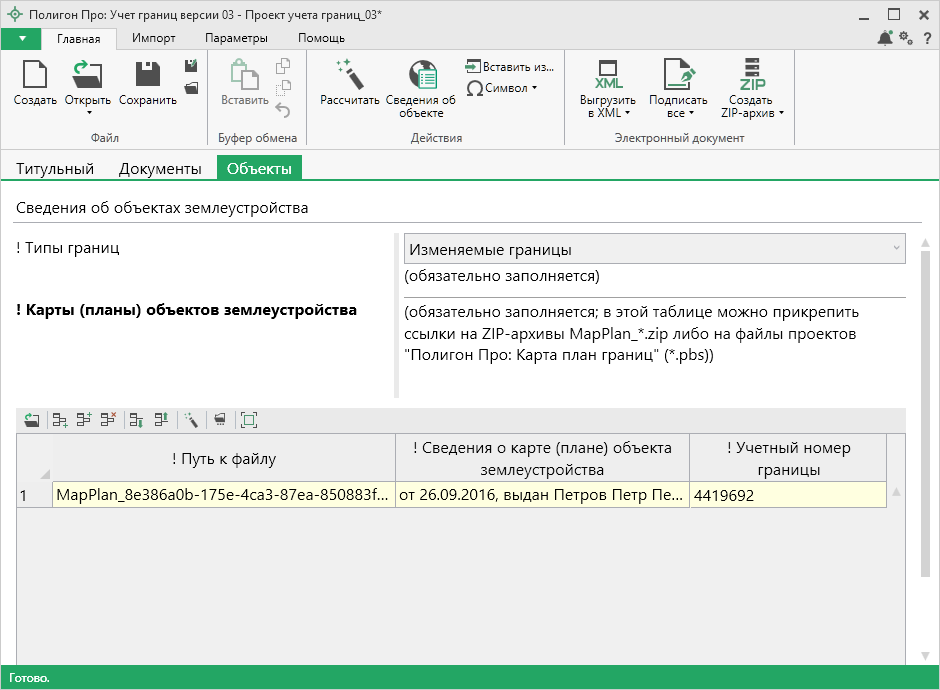
Task: Expand Выгрузить в XML dropdown
Action: tap(627, 113)
